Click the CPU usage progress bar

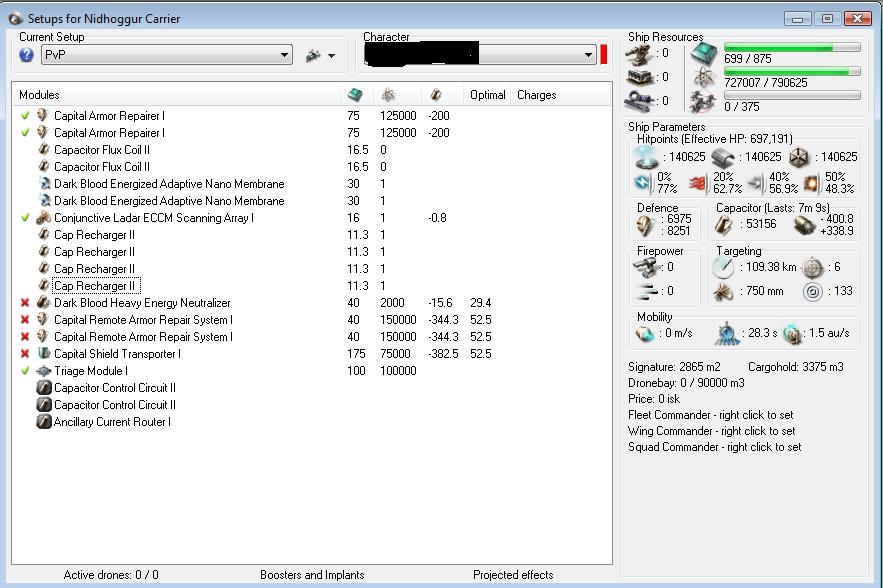[792, 47]
